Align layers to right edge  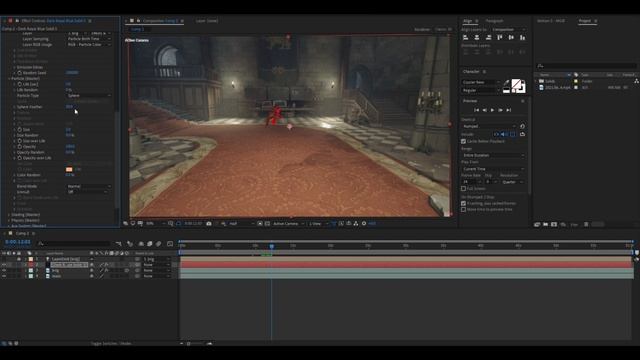[488, 38]
